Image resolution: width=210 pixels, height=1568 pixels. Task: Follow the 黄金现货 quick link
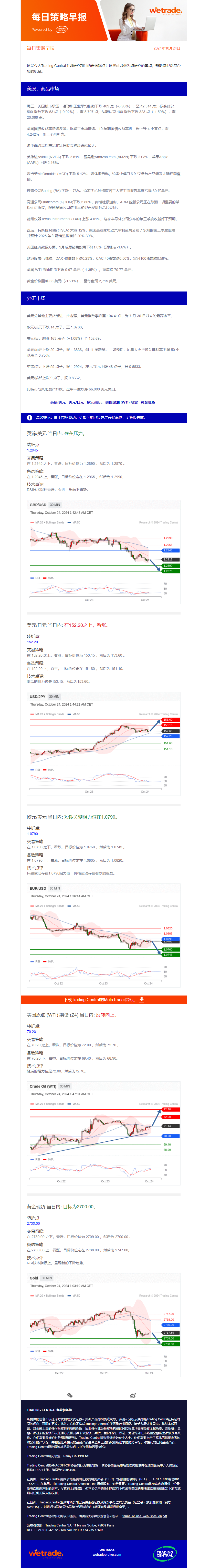click(x=148, y=402)
